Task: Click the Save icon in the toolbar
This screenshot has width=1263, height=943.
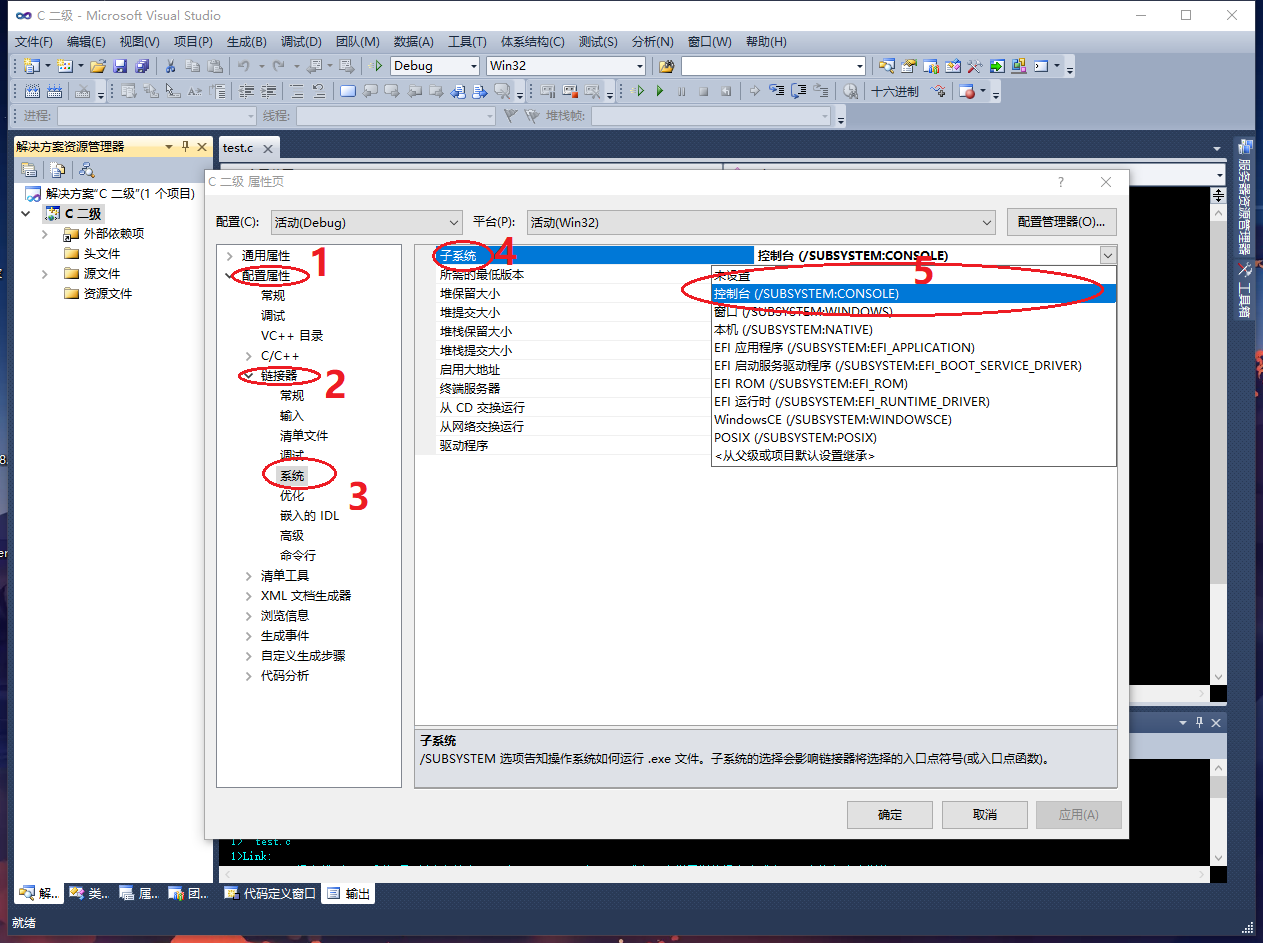Action: (120, 66)
